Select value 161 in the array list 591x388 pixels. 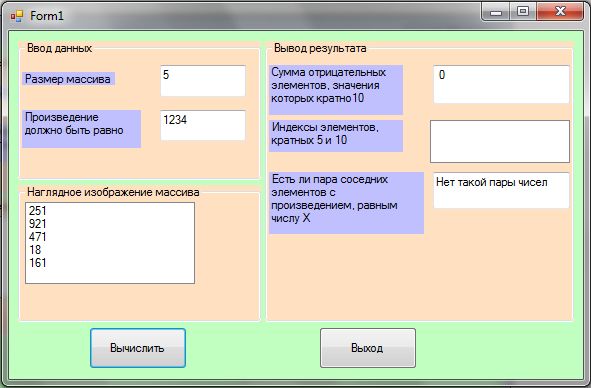click(x=37, y=263)
